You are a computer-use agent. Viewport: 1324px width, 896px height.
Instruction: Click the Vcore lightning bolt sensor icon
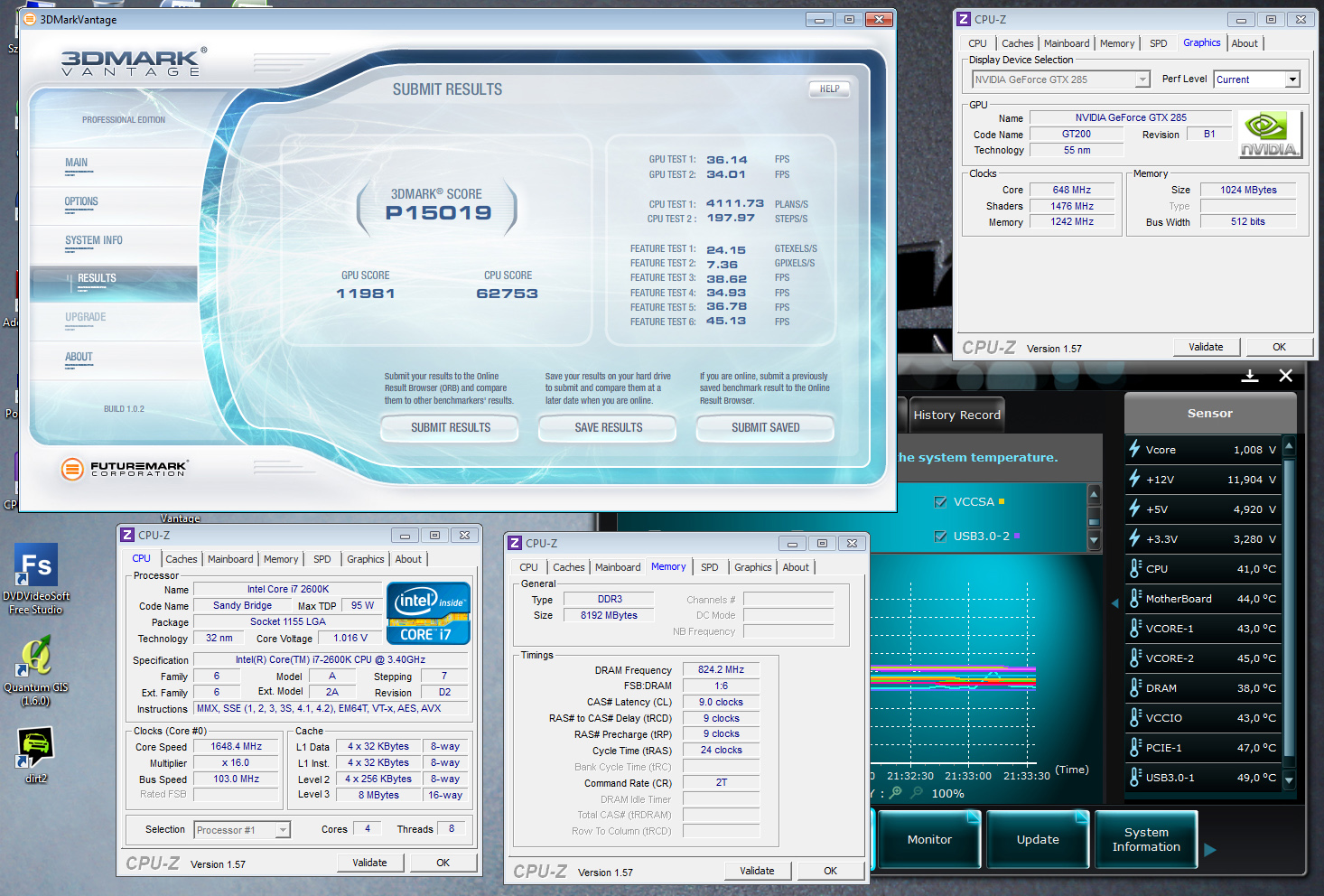pyautogui.click(x=1134, y=449)
